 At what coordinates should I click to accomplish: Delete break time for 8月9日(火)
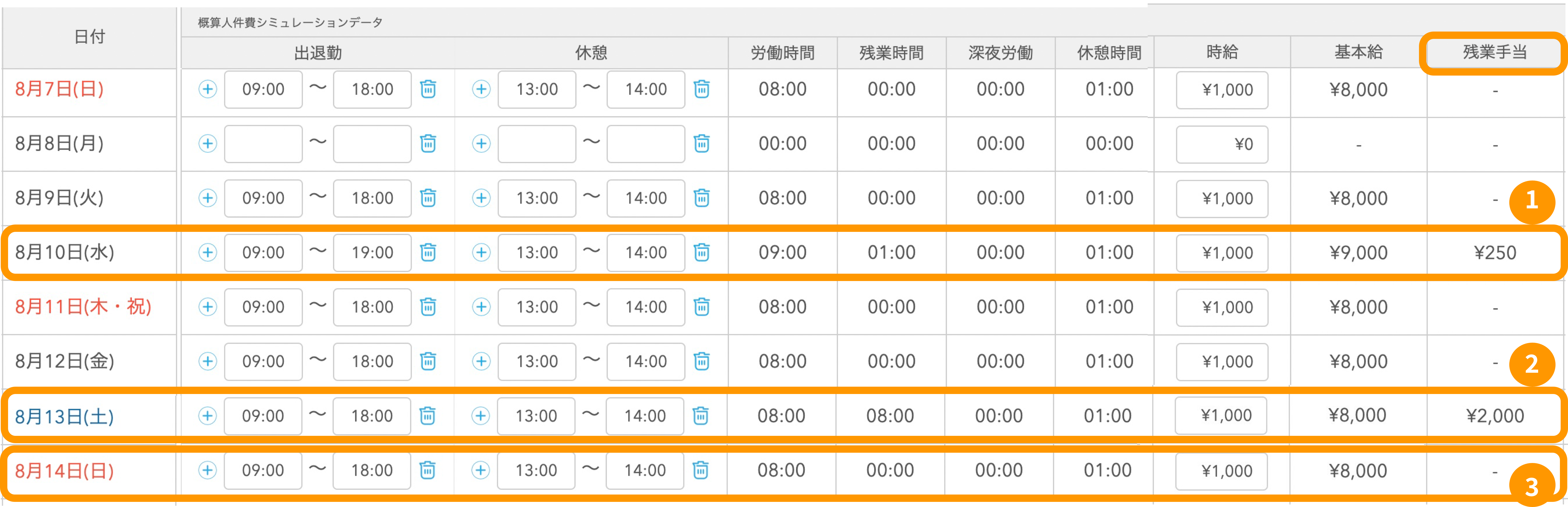(701, 198)
